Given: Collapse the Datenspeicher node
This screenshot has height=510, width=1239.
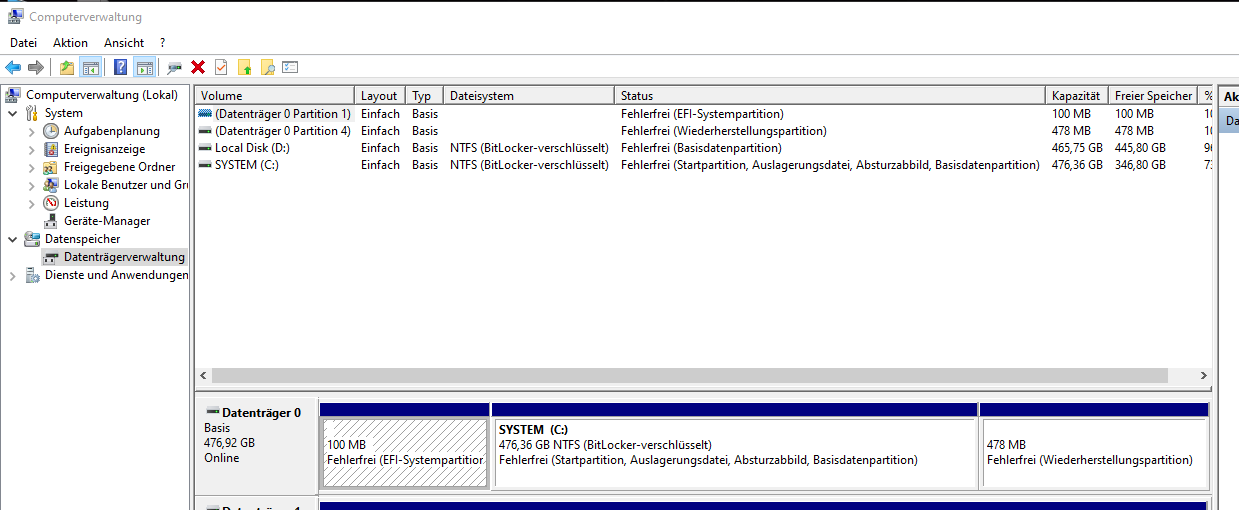Looking at the screenshot, I should coord(12,239).
